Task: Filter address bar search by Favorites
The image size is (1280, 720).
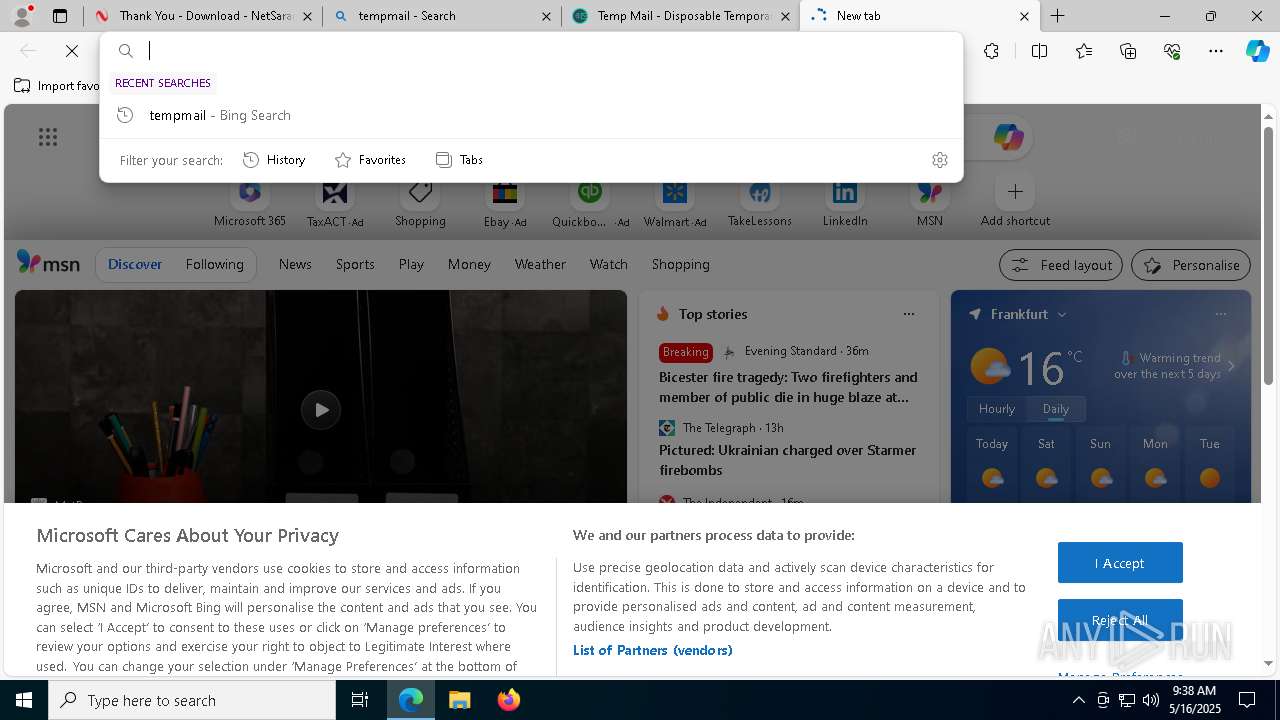Action: 370,160
